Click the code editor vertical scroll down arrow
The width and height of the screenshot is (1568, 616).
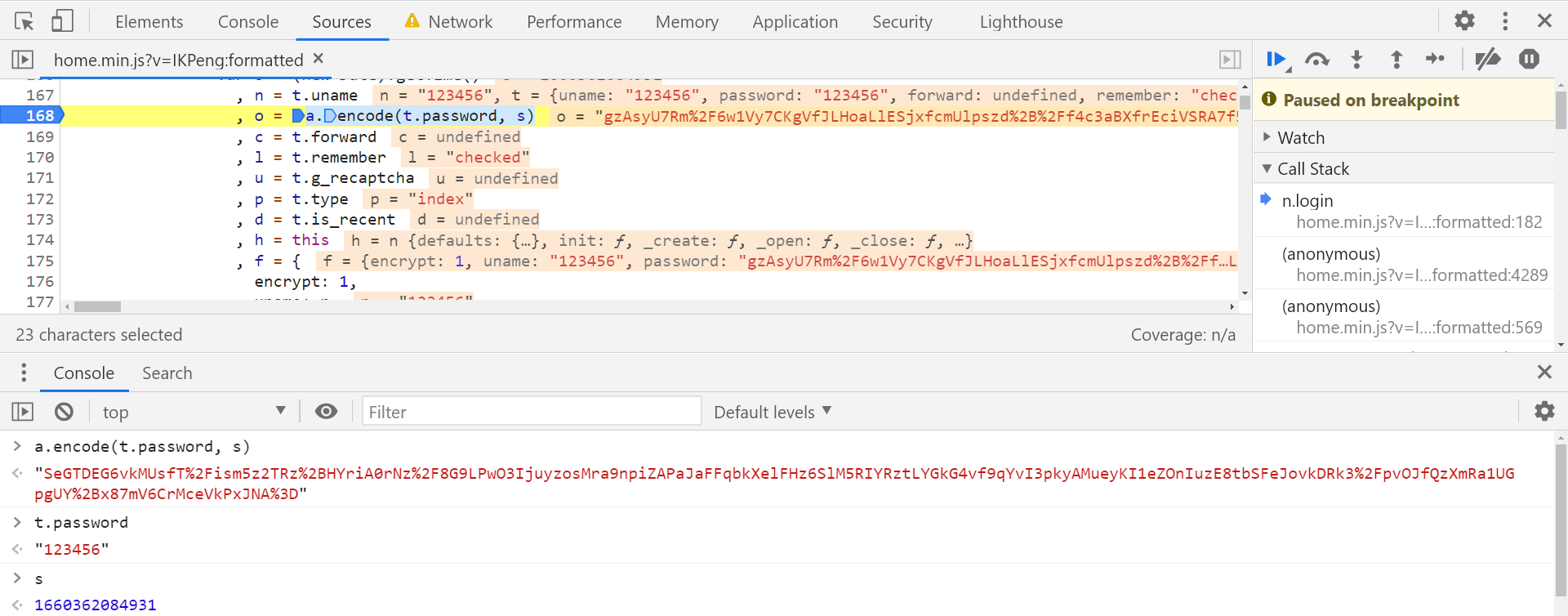[1245, 293]
